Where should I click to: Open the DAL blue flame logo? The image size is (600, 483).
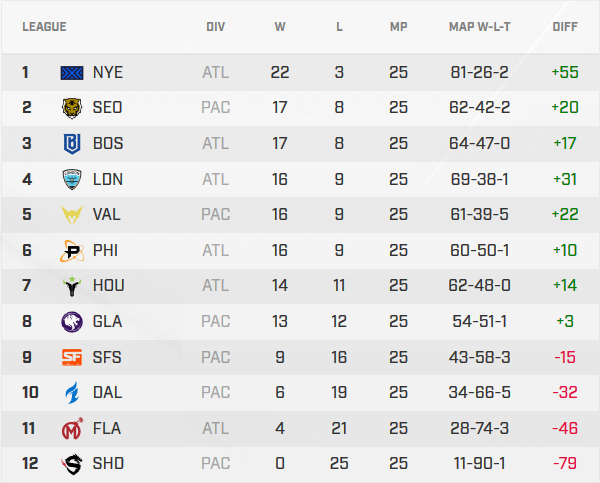(x=73, y=393)
